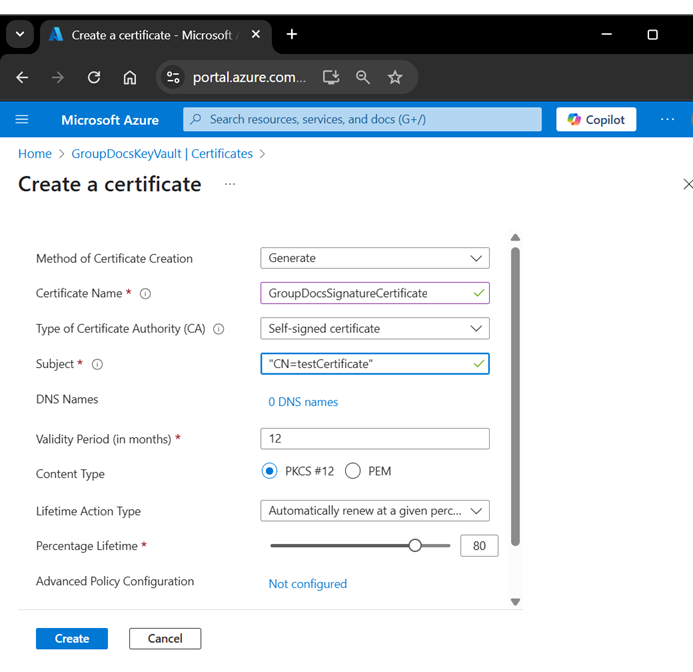The image size is (693, 672).
Task: Click the Percentage Lifetime slider handle
Action: tap(415, 546)
